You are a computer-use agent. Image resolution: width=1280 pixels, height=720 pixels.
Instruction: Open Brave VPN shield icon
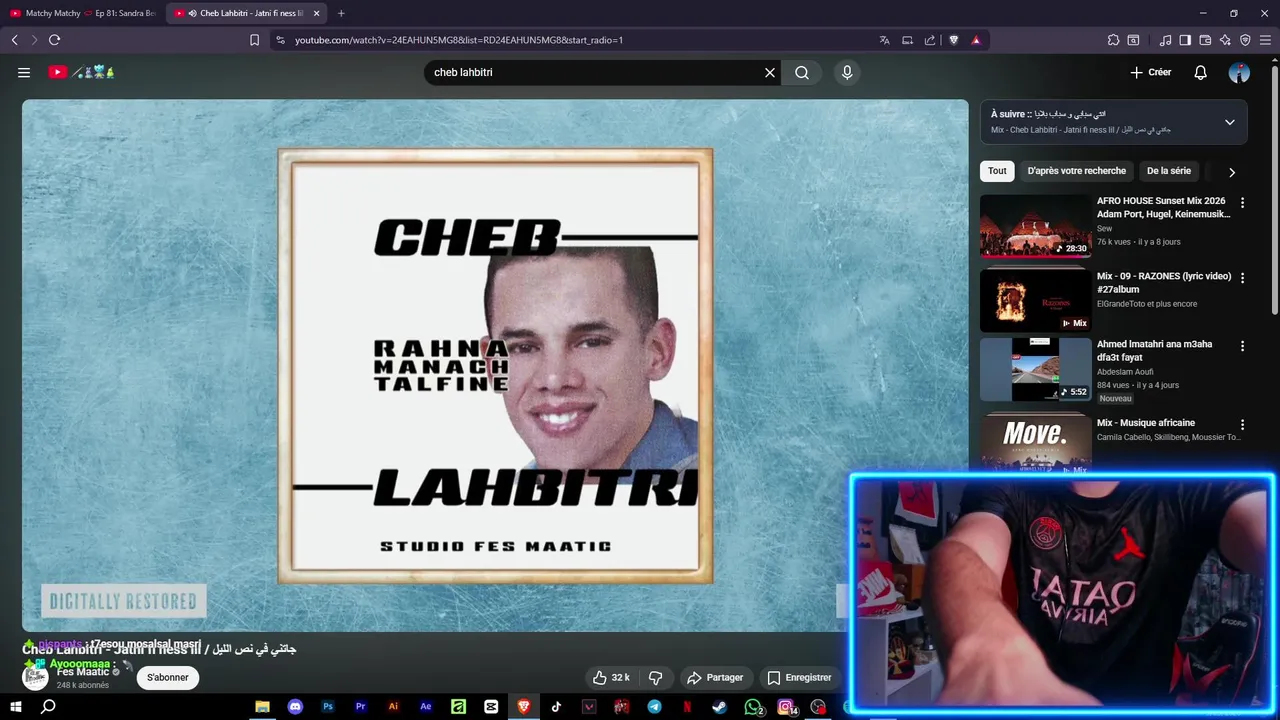pos(1245,40)
